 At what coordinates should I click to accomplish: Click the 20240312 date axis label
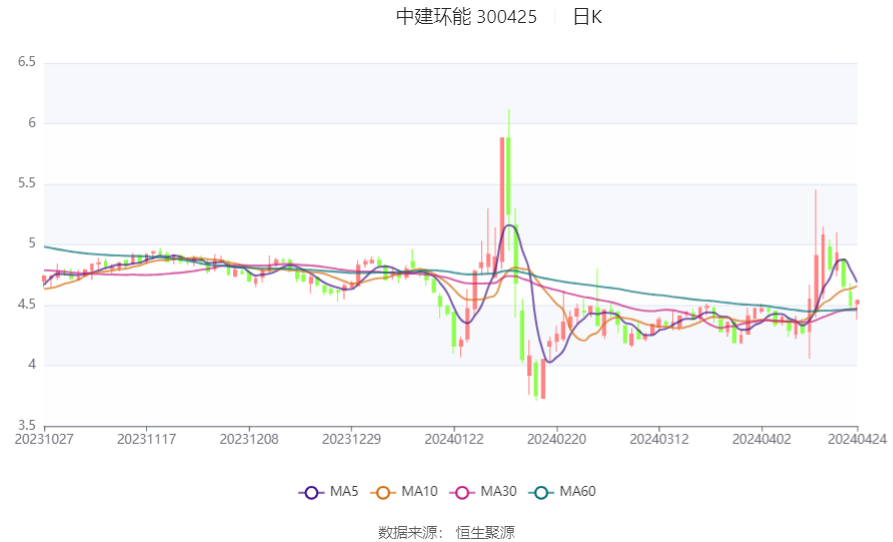pos(659,440)
